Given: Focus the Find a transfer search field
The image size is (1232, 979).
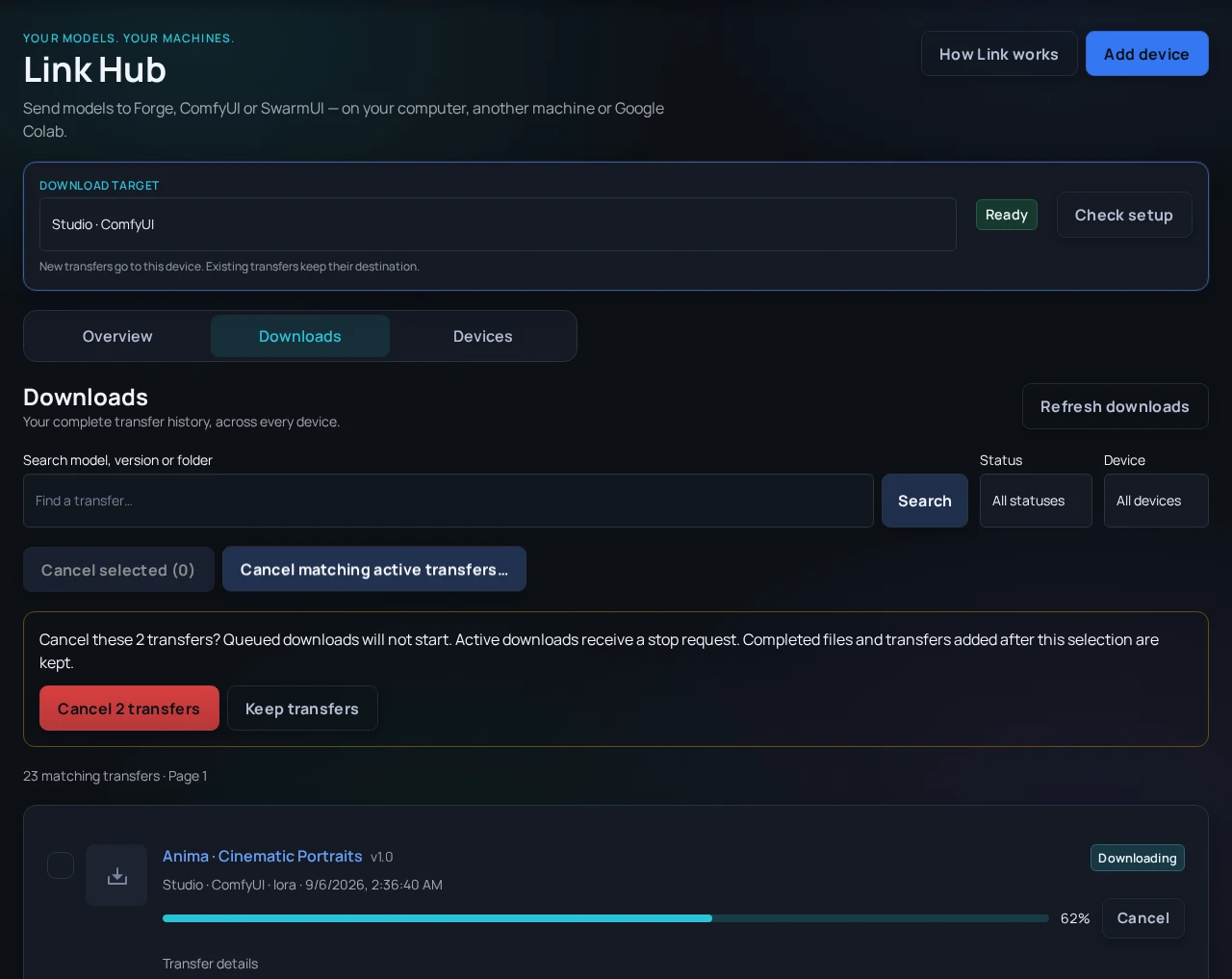Looking at the screenshot, I should click(x=449, y=501).
